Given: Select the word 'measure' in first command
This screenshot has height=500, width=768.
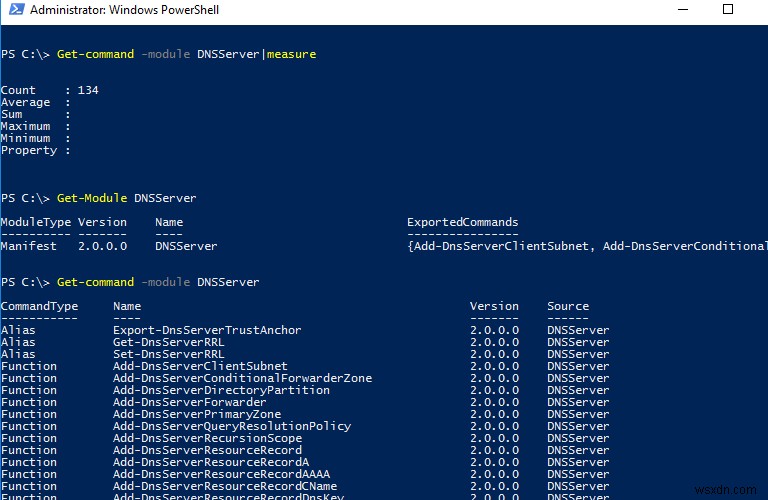Looking at the screenshot, I should 291,54.
